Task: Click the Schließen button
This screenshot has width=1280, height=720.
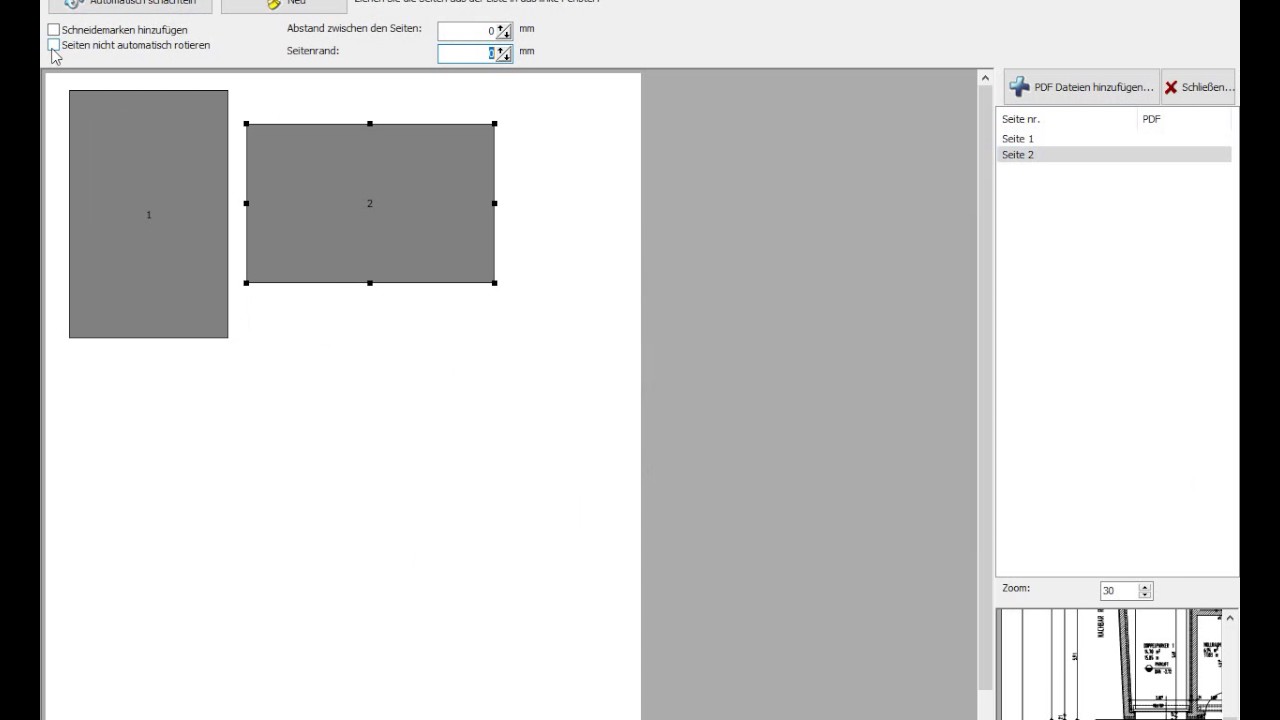Action: pyautogui.click(x=1199, y=87)
